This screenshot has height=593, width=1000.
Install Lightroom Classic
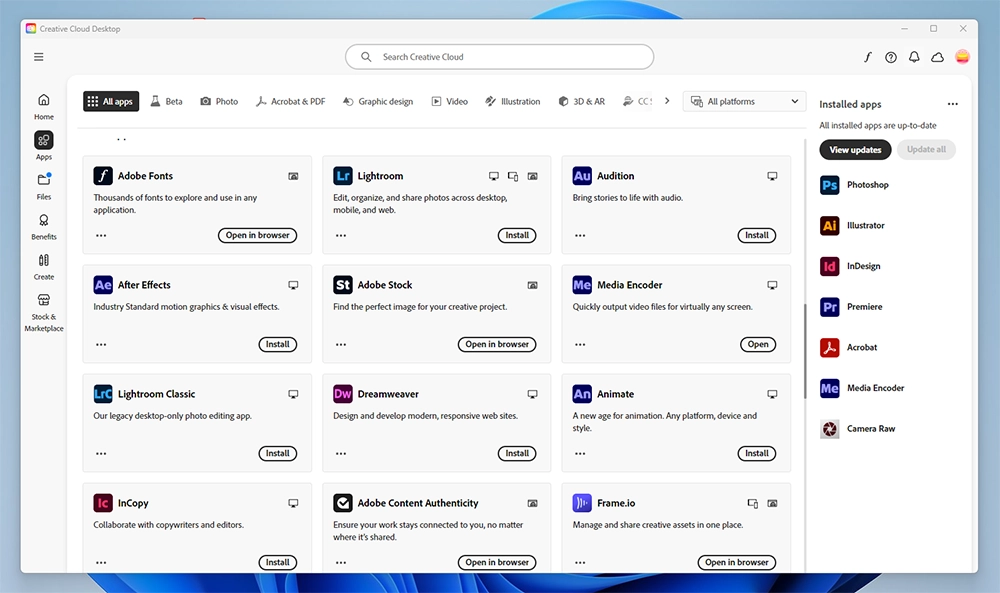coord(277,453)
